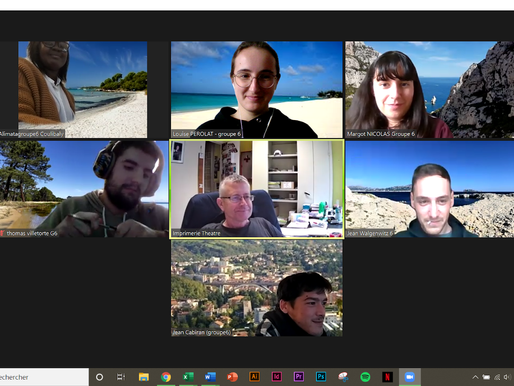Open PowerPoint from the taskbar
Image resolution: width=514 pixels, height=386 pixels.
click(232, 377)
